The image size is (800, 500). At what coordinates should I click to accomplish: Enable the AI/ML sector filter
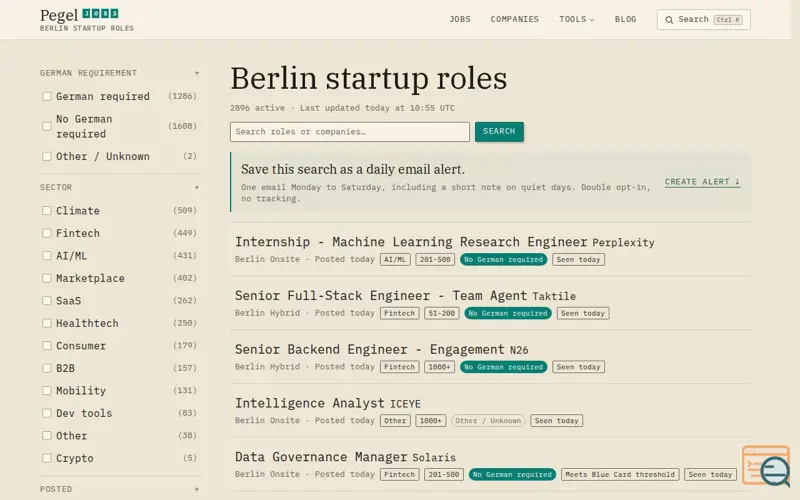click(46, 256)
